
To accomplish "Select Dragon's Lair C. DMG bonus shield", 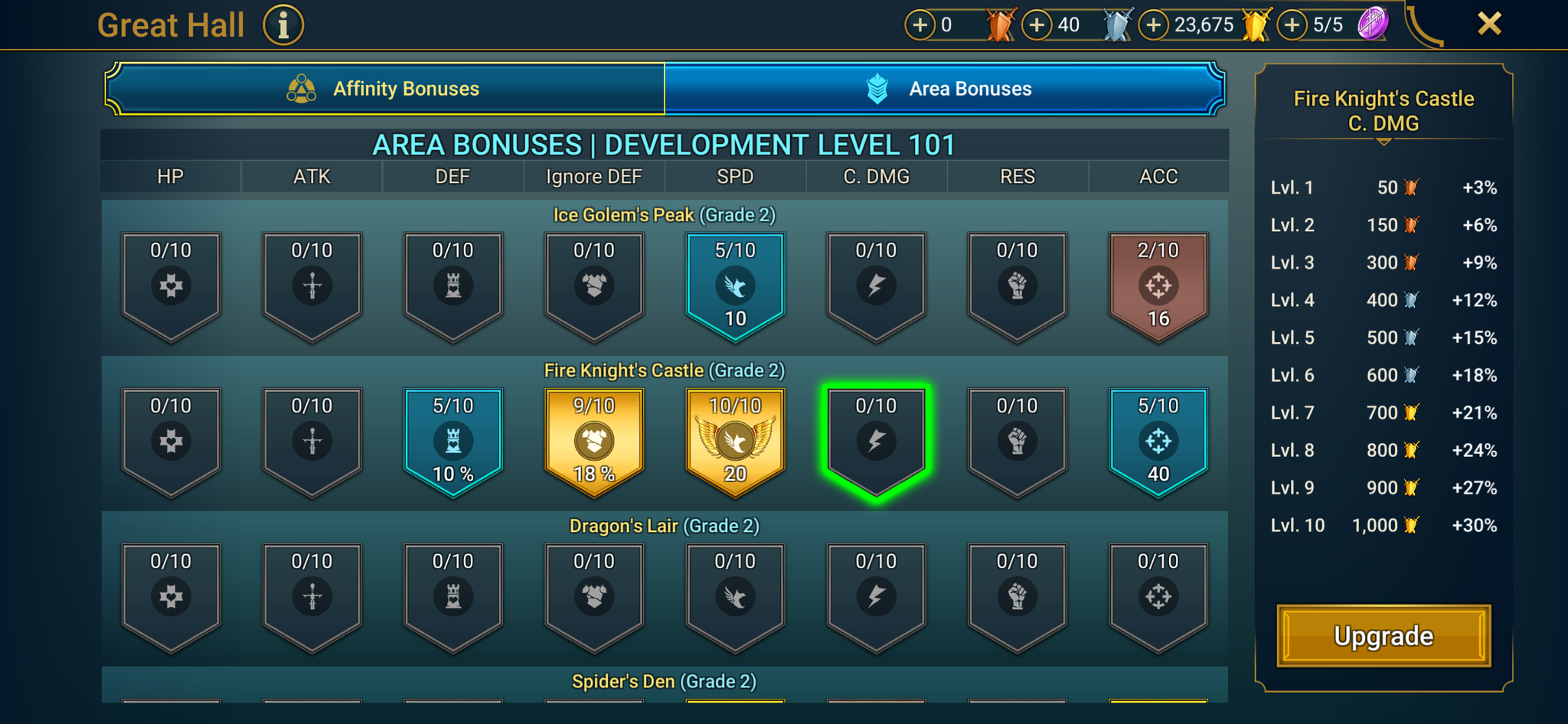I will point(876,598).
